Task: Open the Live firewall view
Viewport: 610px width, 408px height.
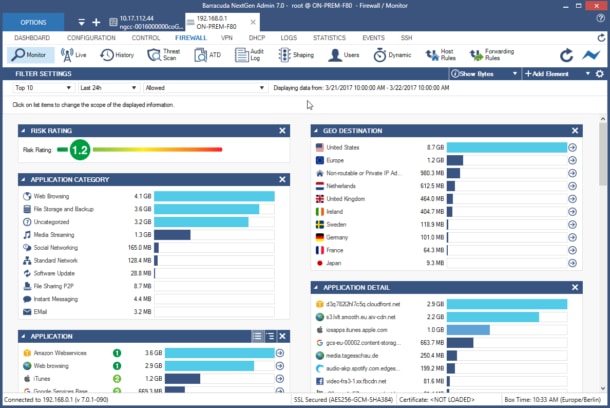Action: [74, 55]
